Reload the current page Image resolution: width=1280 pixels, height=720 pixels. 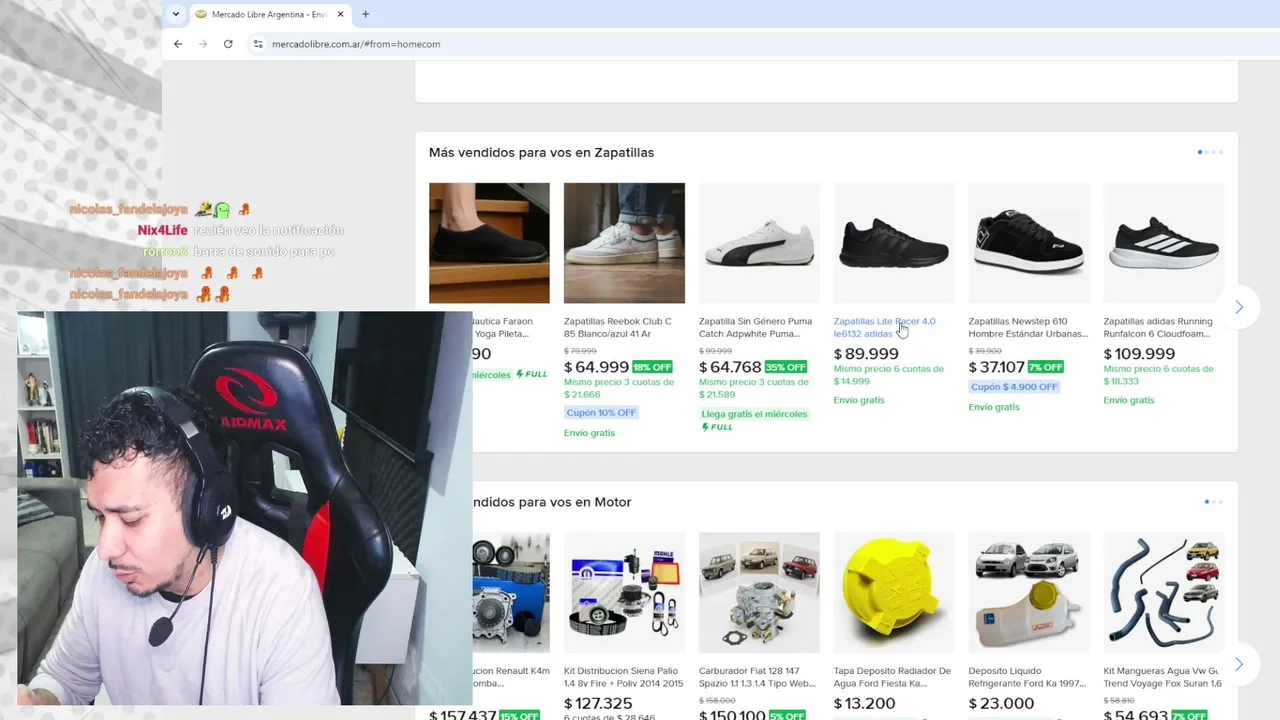coord(228,44)
